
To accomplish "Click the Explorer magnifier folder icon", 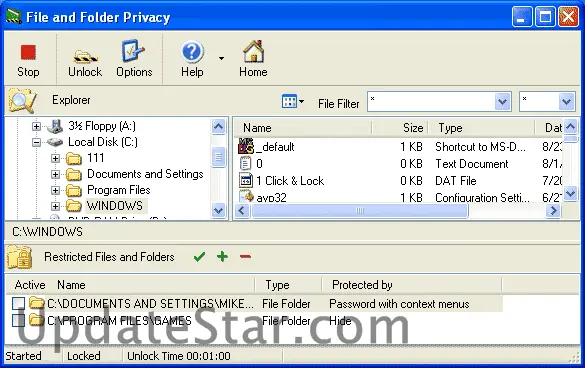I will pyautogui.click(x=22, y=100).
